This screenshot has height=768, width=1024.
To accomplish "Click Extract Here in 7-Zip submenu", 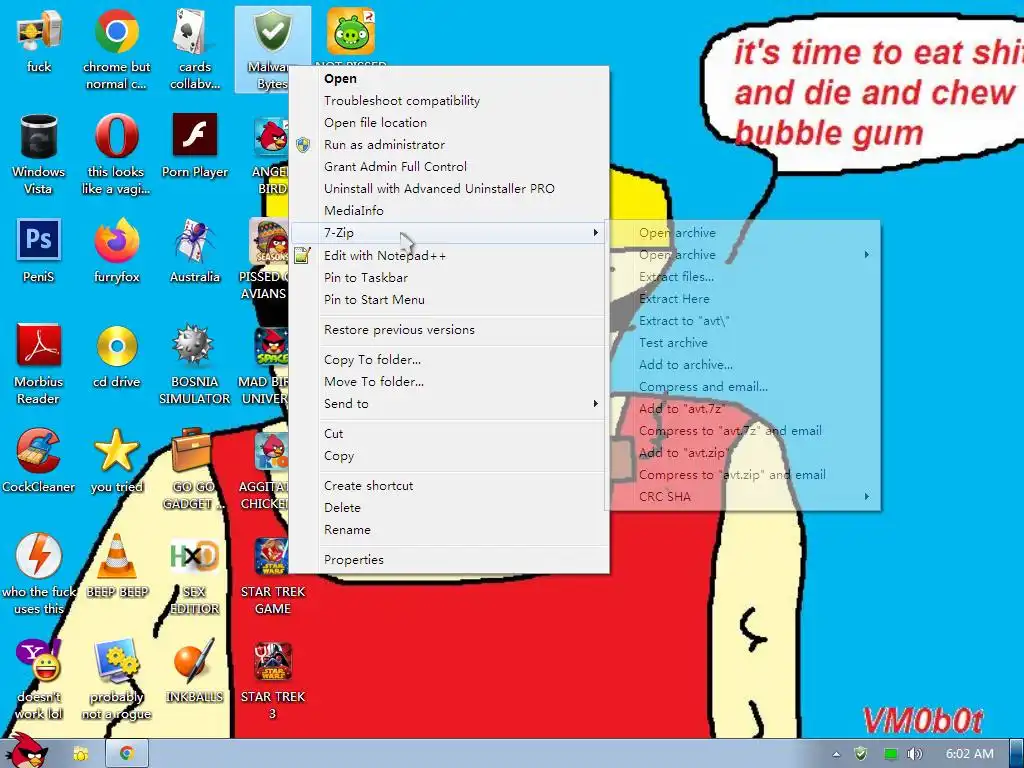I will pyautogui.click(x=744, y=299).
